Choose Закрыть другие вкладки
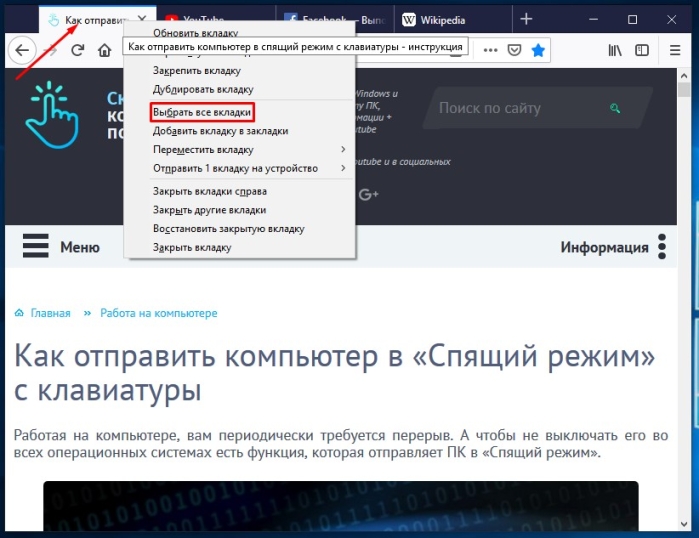Screen dimensions: 699x538 pos(239,210)
